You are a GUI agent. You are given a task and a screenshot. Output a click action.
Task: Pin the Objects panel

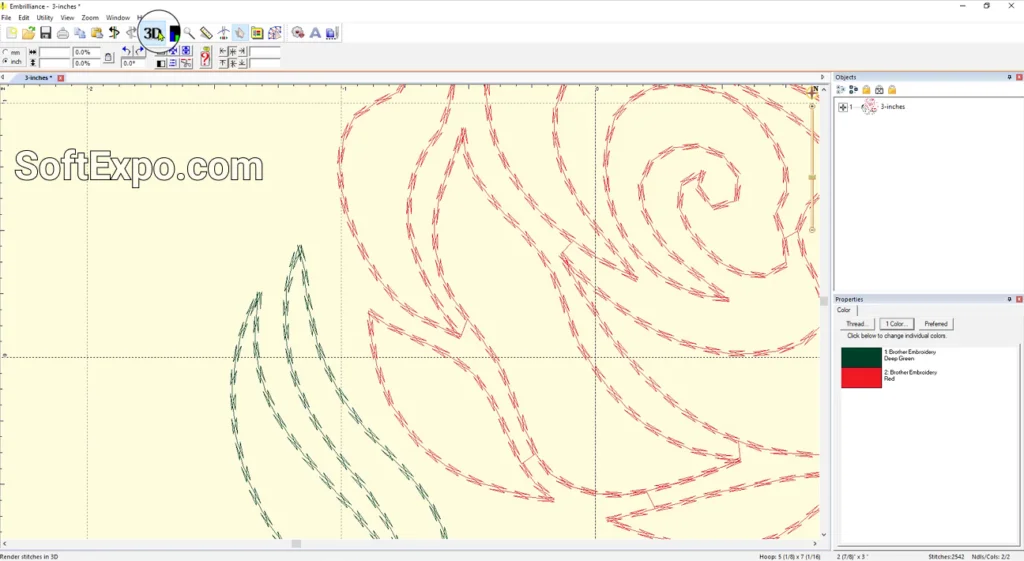tap(1009, 77)
